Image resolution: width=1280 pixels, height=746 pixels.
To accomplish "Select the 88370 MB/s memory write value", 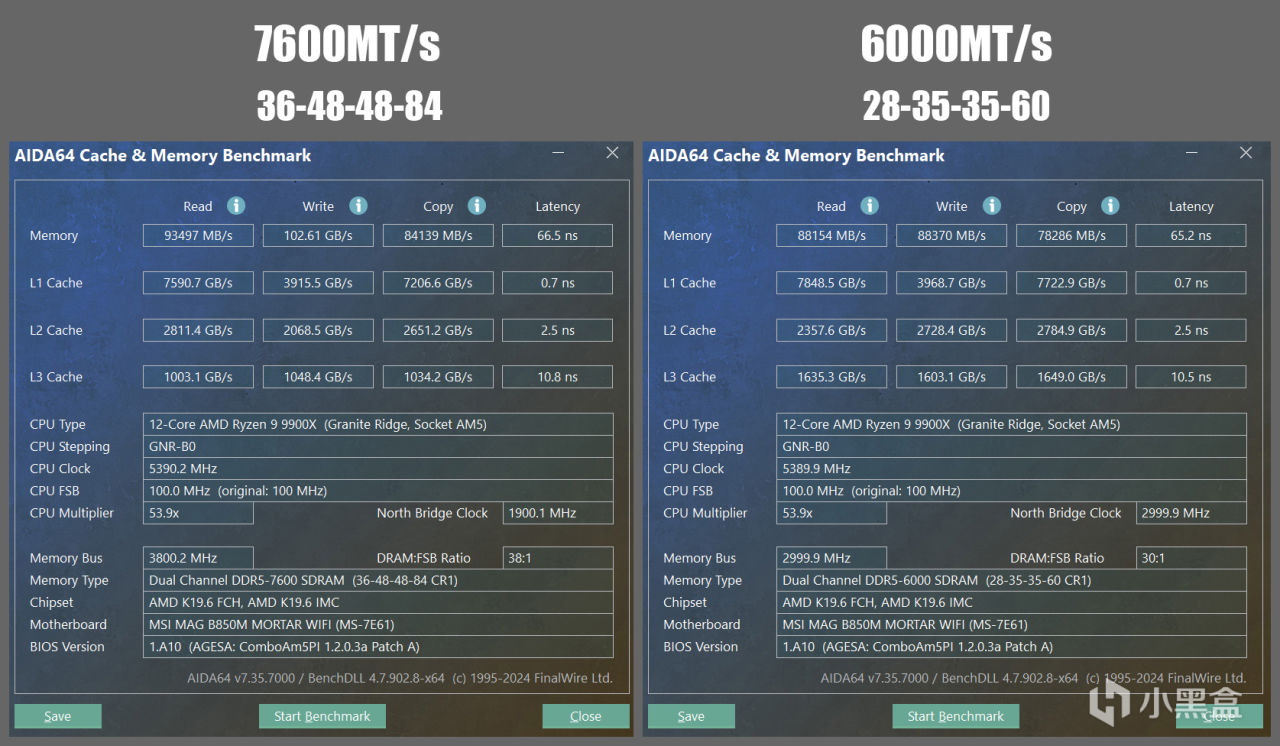I will [952, 236].
